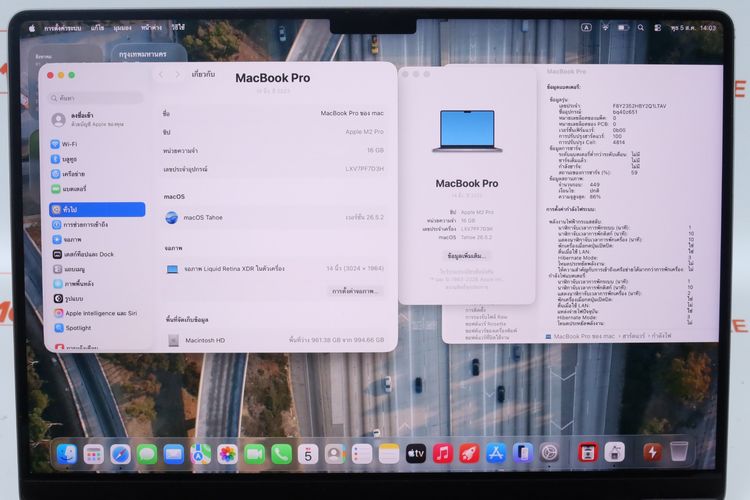Click the battery status icon in menu bar
750x500 pixels.
pyautogui.click(x=623, y=28)
